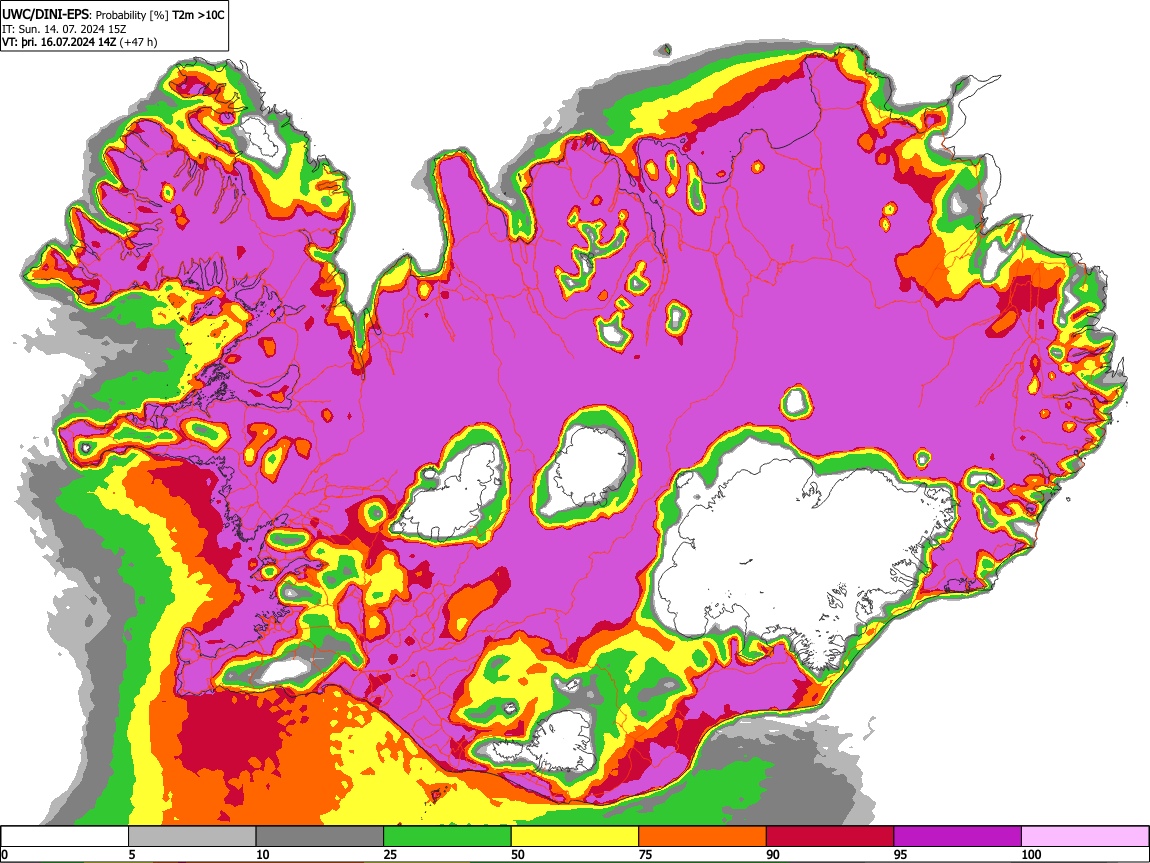Click the dark gray 10-25 legend swatch

coord(320,836)
